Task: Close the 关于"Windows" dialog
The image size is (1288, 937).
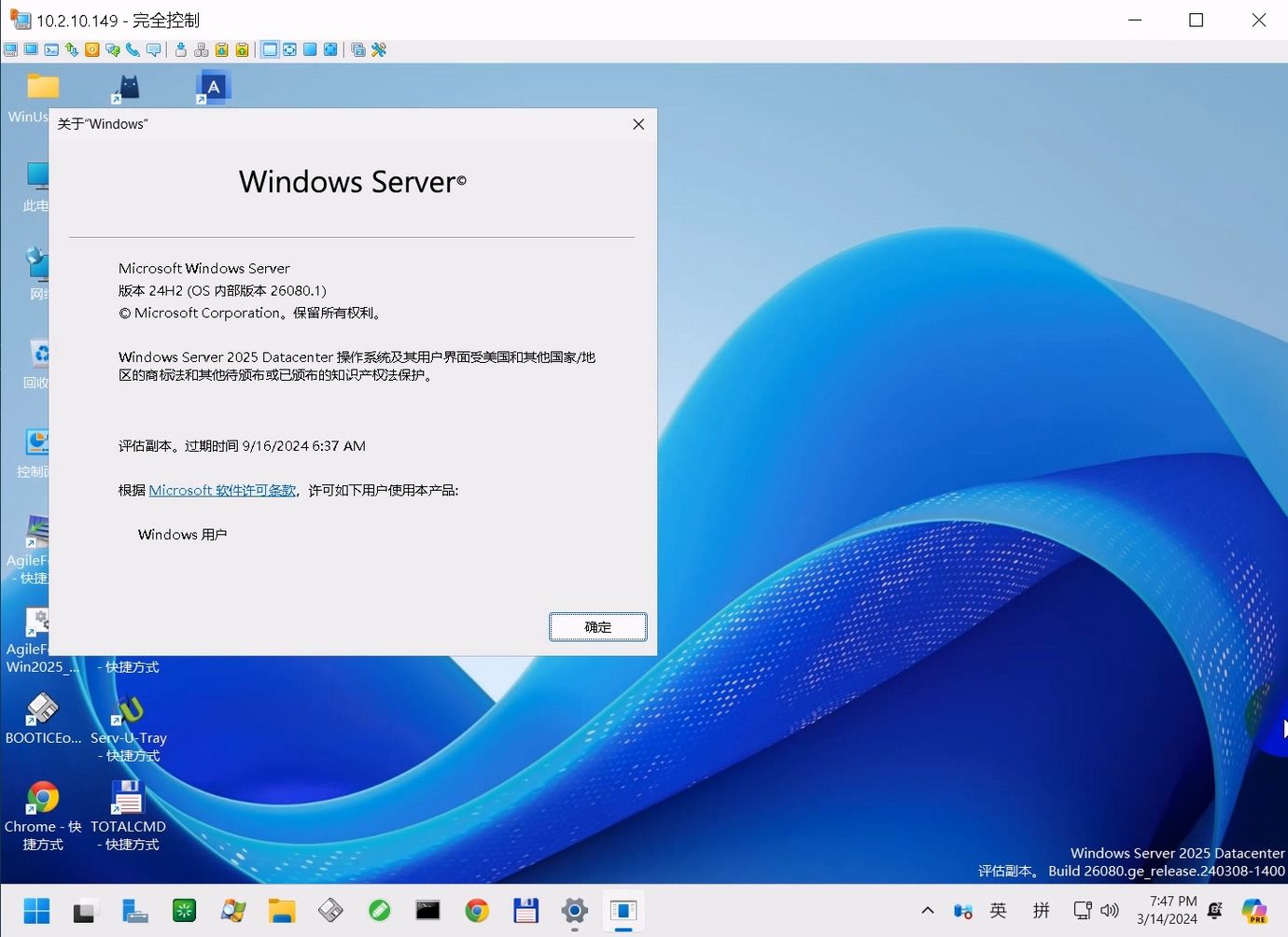Action: pos(638,124)
